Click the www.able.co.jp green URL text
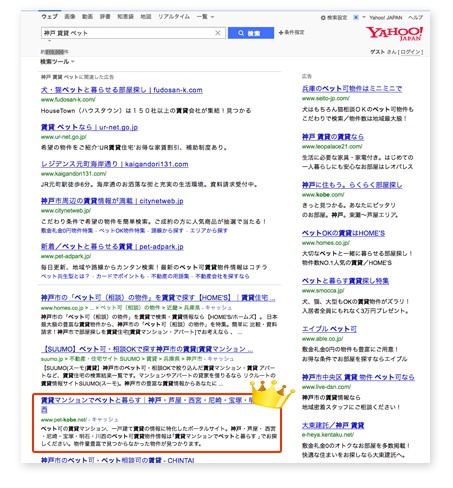The height and width of the screenshot is (488, 453). pyautogui.click(x=322, y=339)
